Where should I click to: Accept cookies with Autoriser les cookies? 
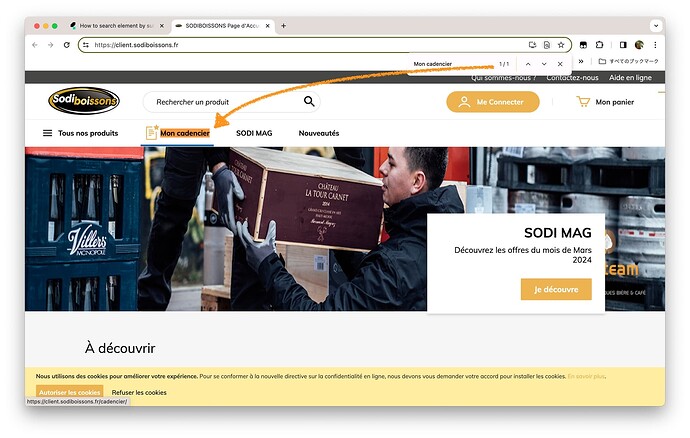[70, 392]
